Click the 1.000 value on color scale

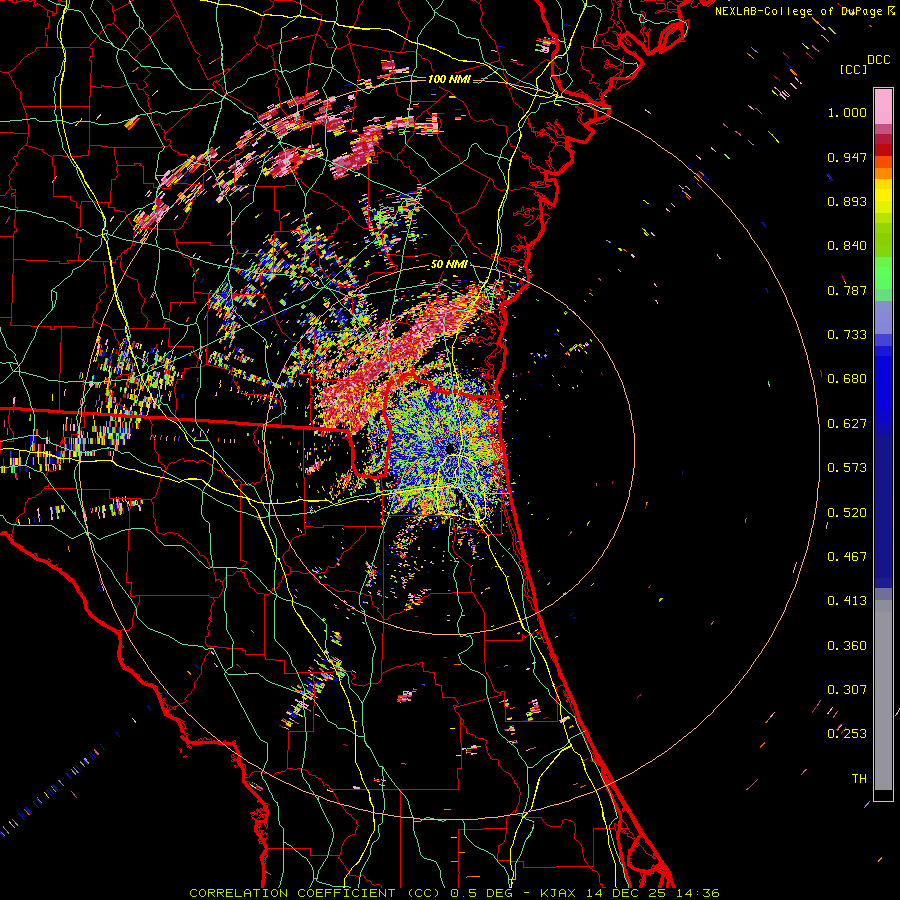[847, 112]
